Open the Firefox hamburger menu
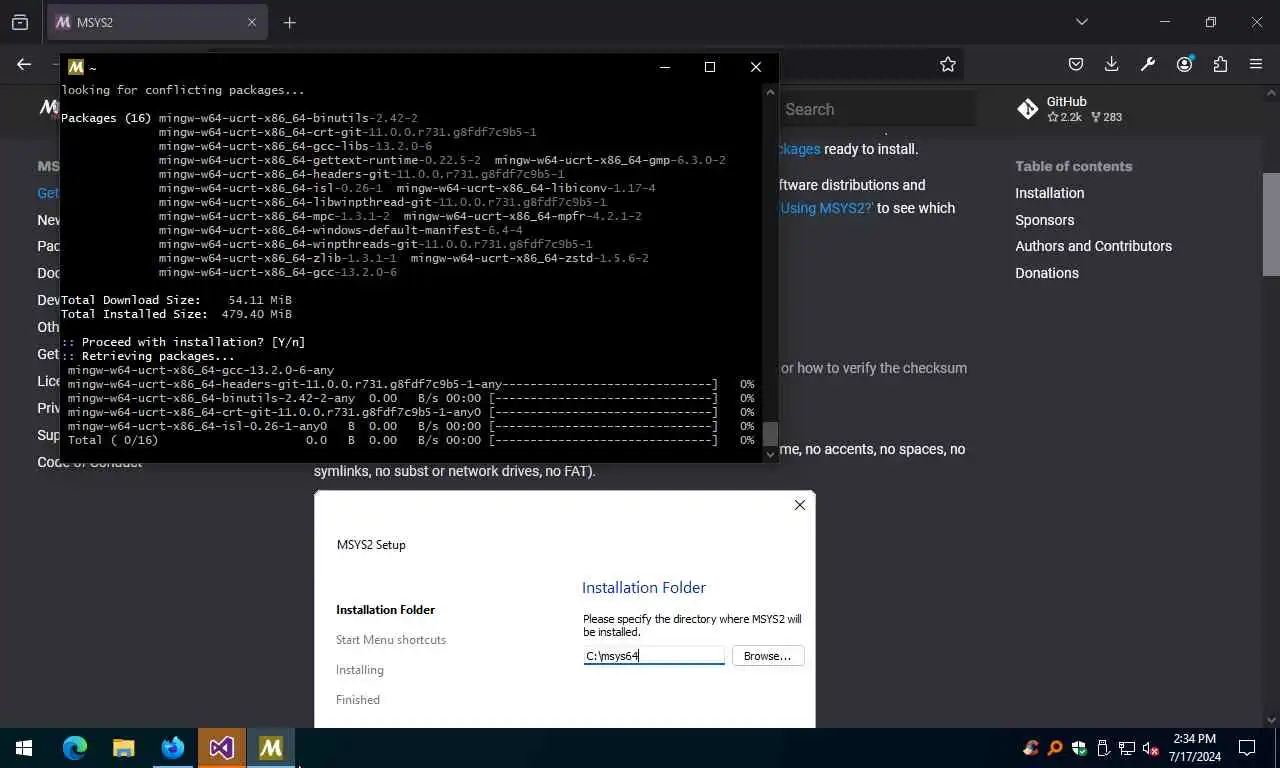The image size is (1280, 768). coord(1256,64)
